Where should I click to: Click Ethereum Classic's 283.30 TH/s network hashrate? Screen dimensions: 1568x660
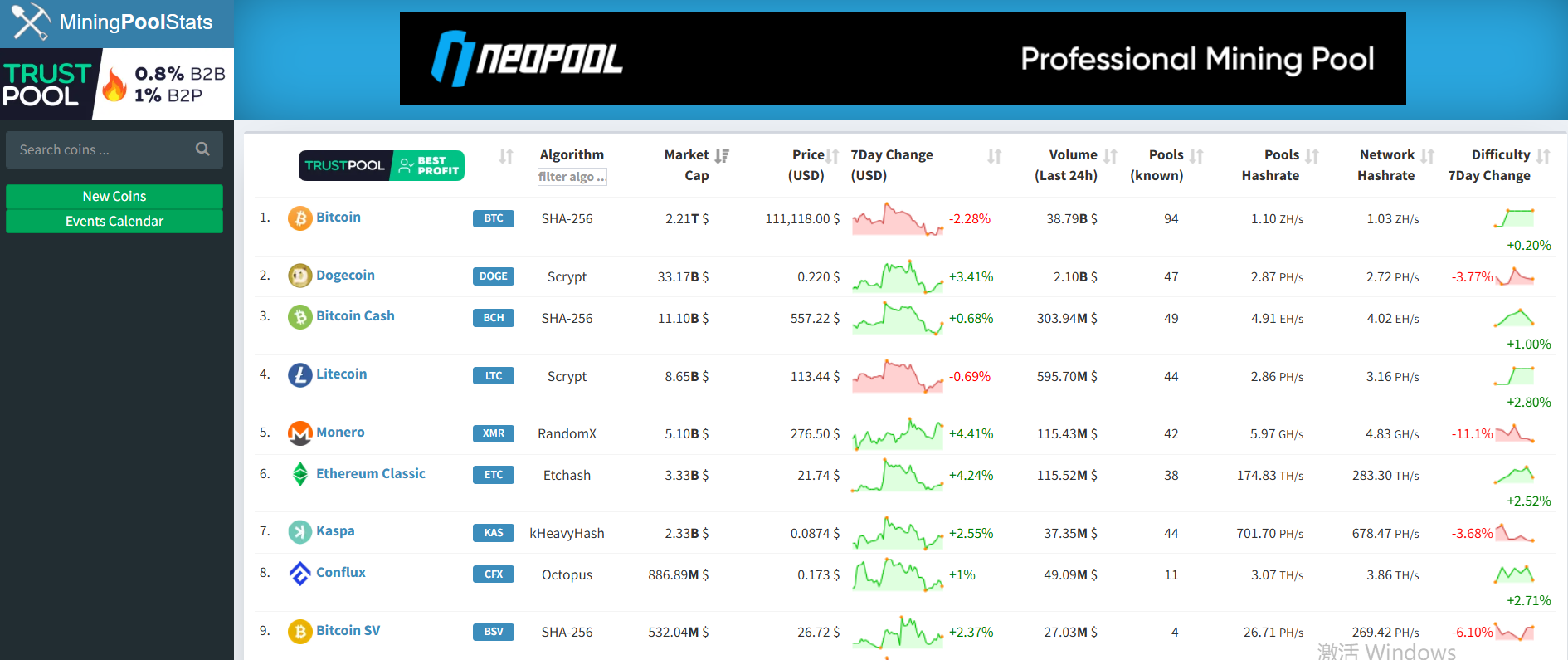(1385, 475)
